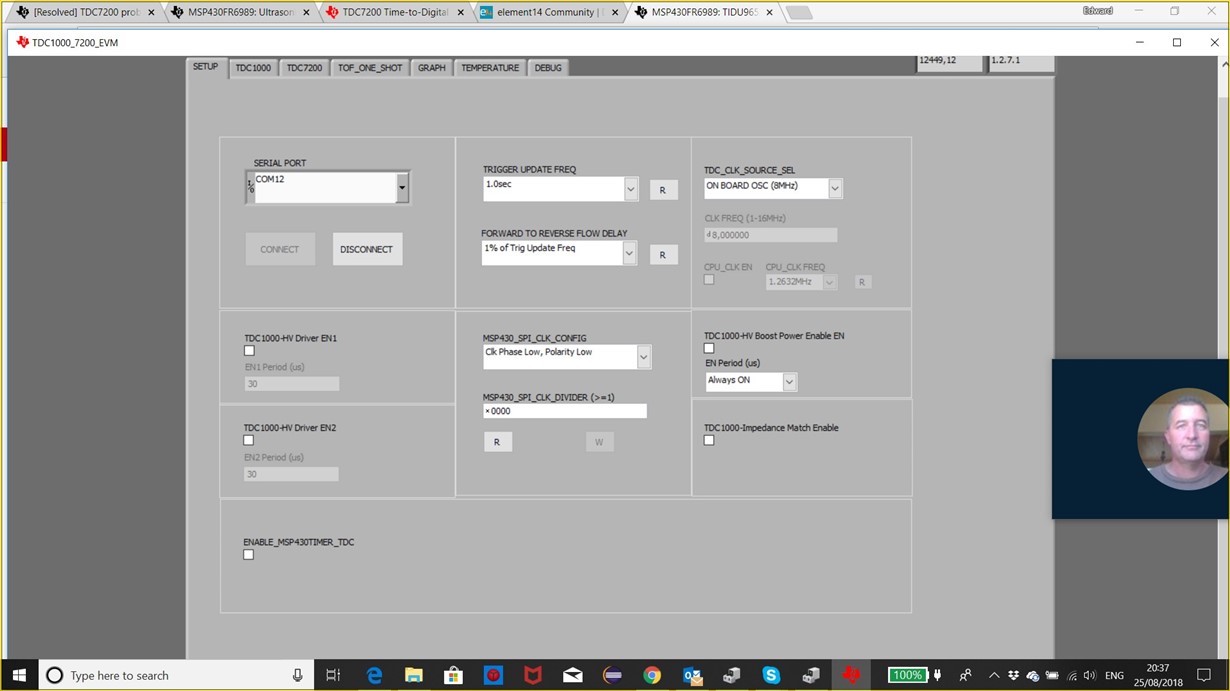Click R button beside CPU_CLK FREQ
Viewport: 1230px width, 691px height.
click(862, 282)
